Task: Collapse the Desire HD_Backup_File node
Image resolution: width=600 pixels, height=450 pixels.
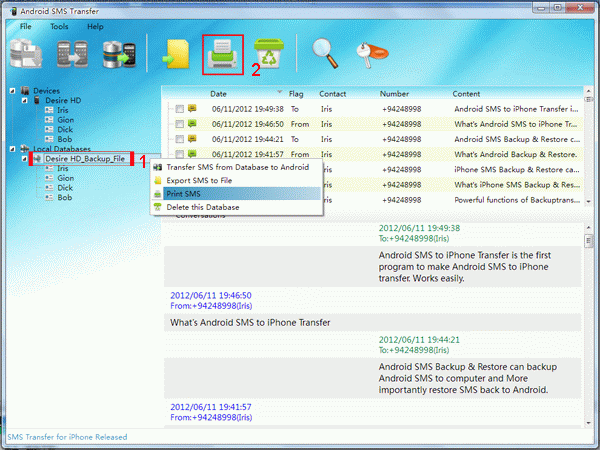Action: point(24,158)
